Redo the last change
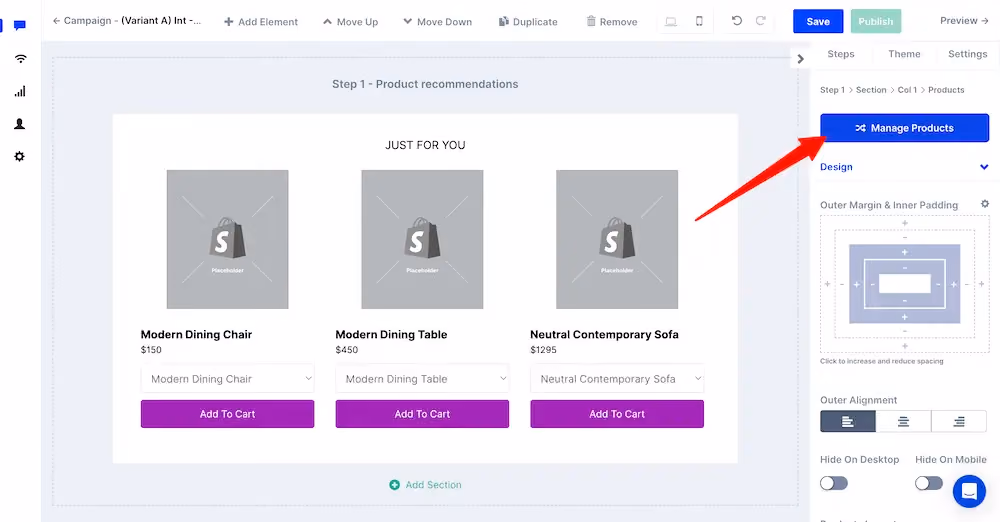 point(761,20)
